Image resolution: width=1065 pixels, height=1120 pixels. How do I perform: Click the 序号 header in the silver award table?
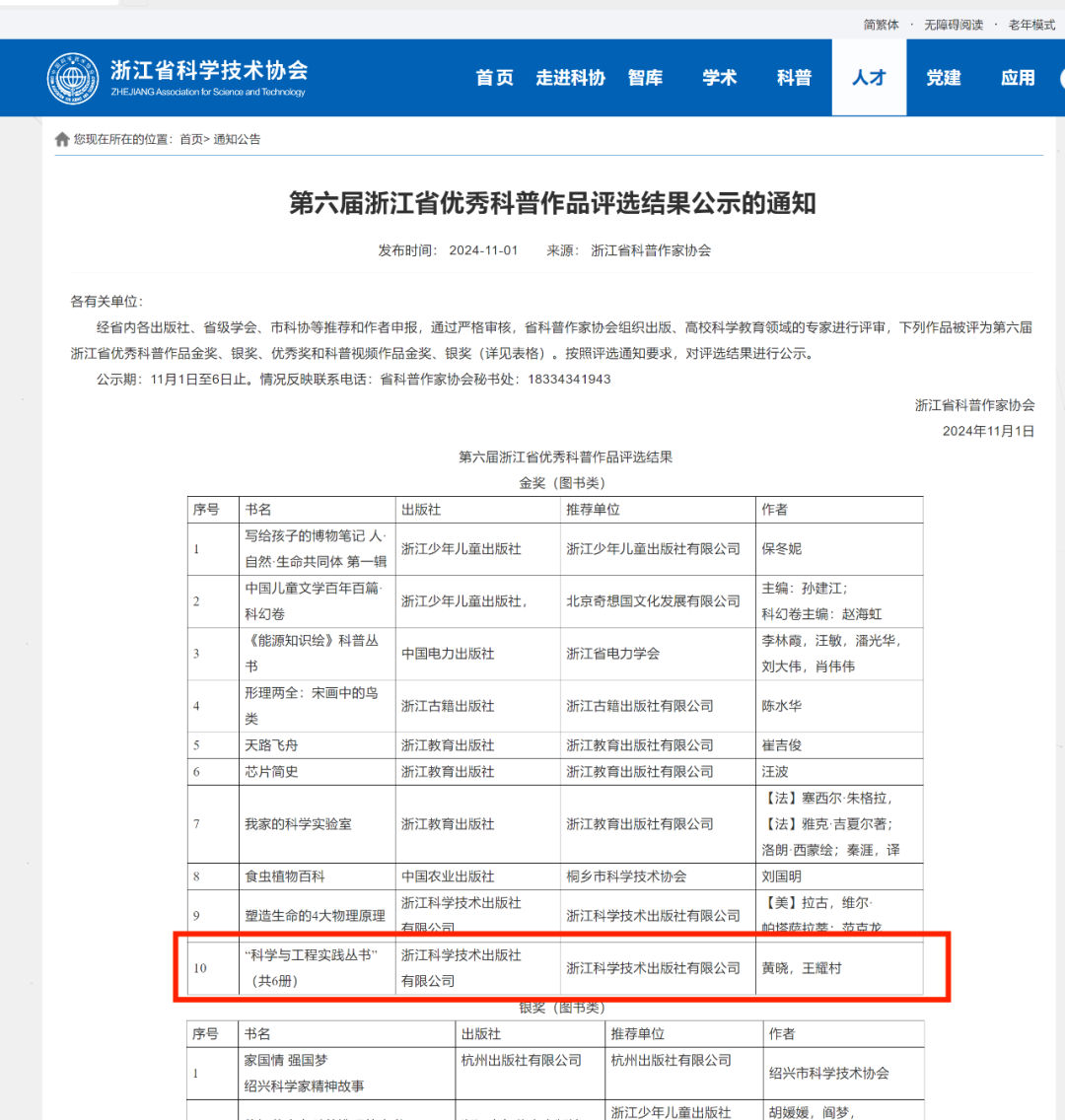coord(205,1034)
